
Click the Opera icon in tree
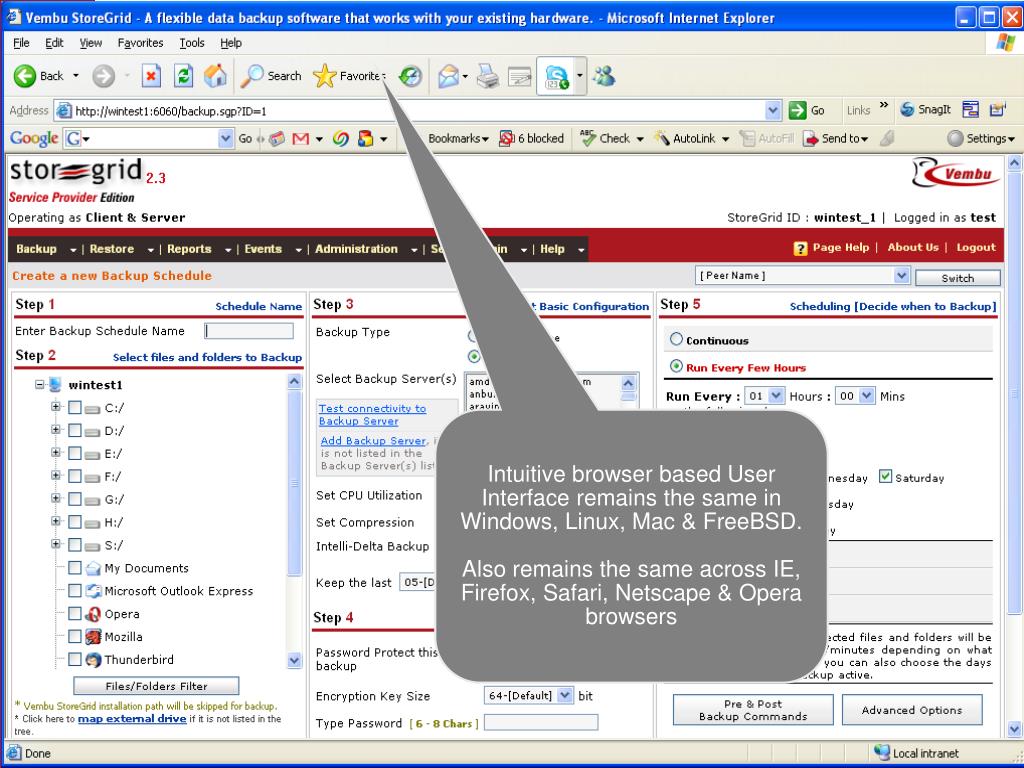(x=93, y=614)
